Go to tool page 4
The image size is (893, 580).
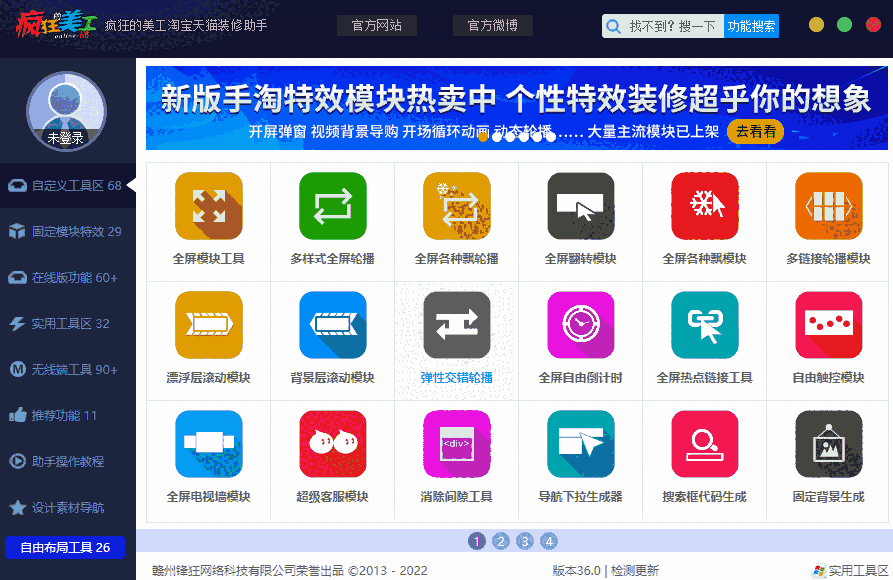(549, 541)
